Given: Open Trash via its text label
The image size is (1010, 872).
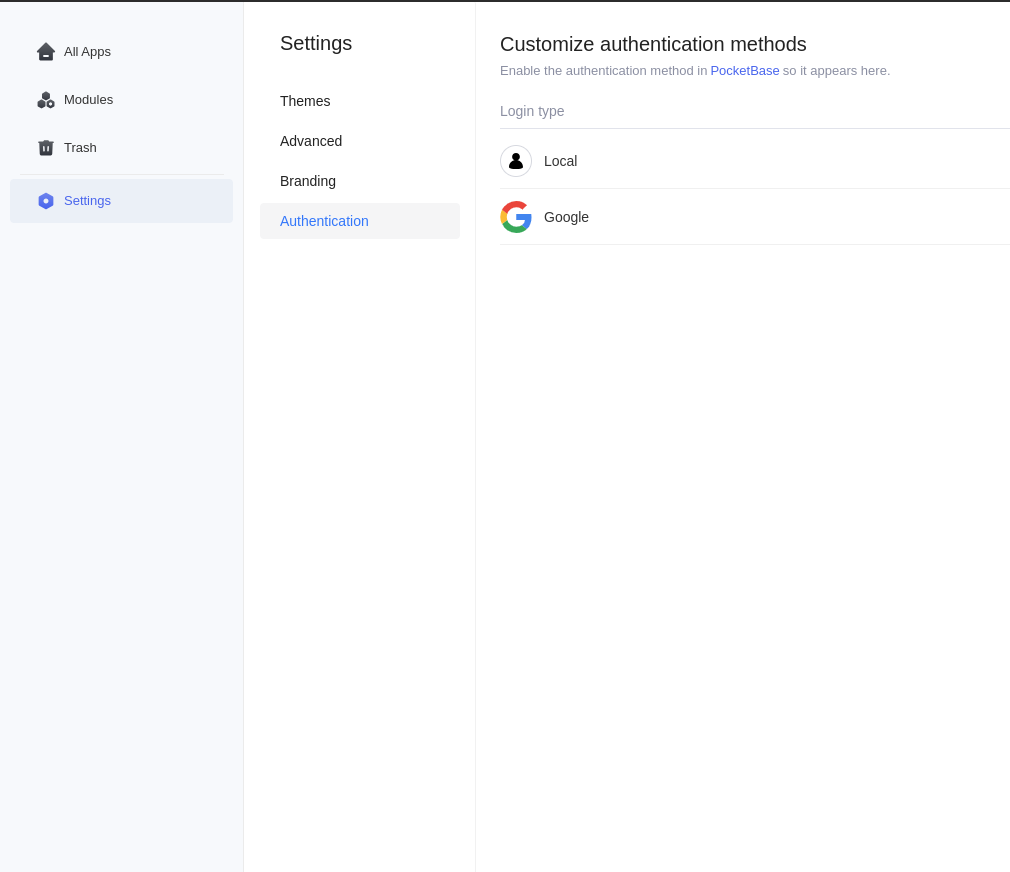Looking at the screenshot, I should pyautogui.click(x=80, y=148).
